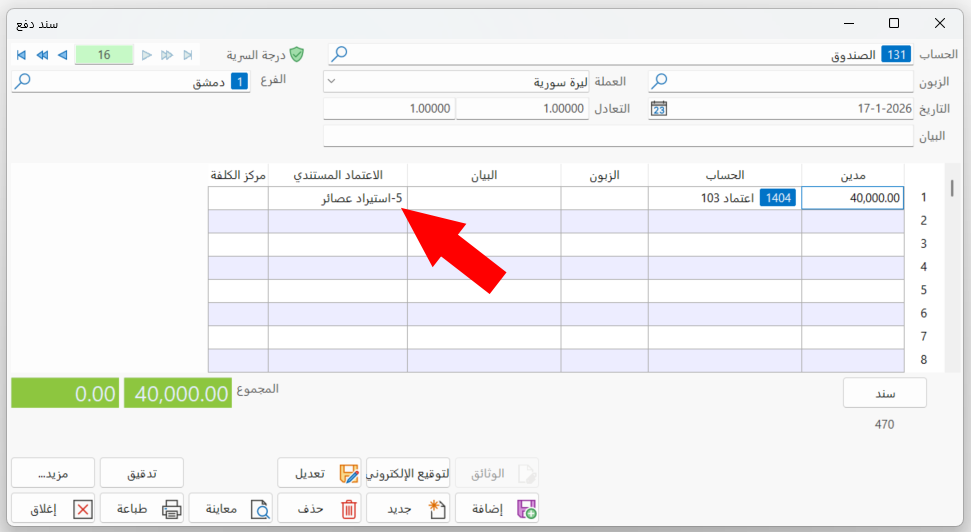Go to previous voucher record

[x=63, y=55]
